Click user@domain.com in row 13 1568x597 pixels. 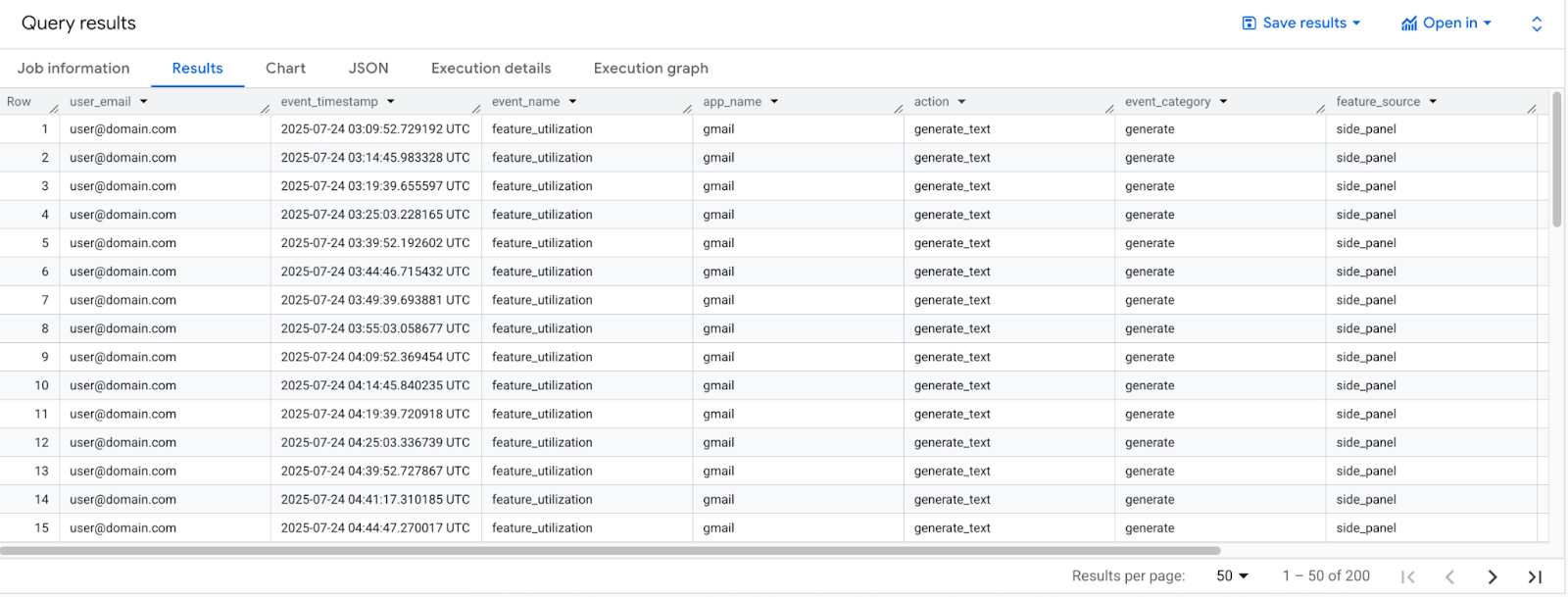click(122, 471)
